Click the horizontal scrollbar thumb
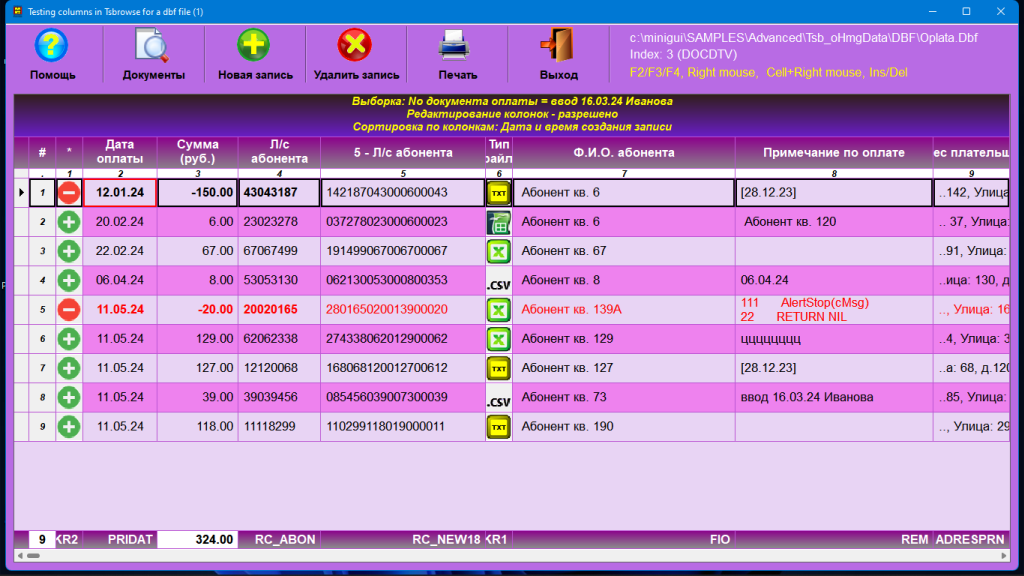The width and height of the screenshot is (1024, 576). pos(33,556)
